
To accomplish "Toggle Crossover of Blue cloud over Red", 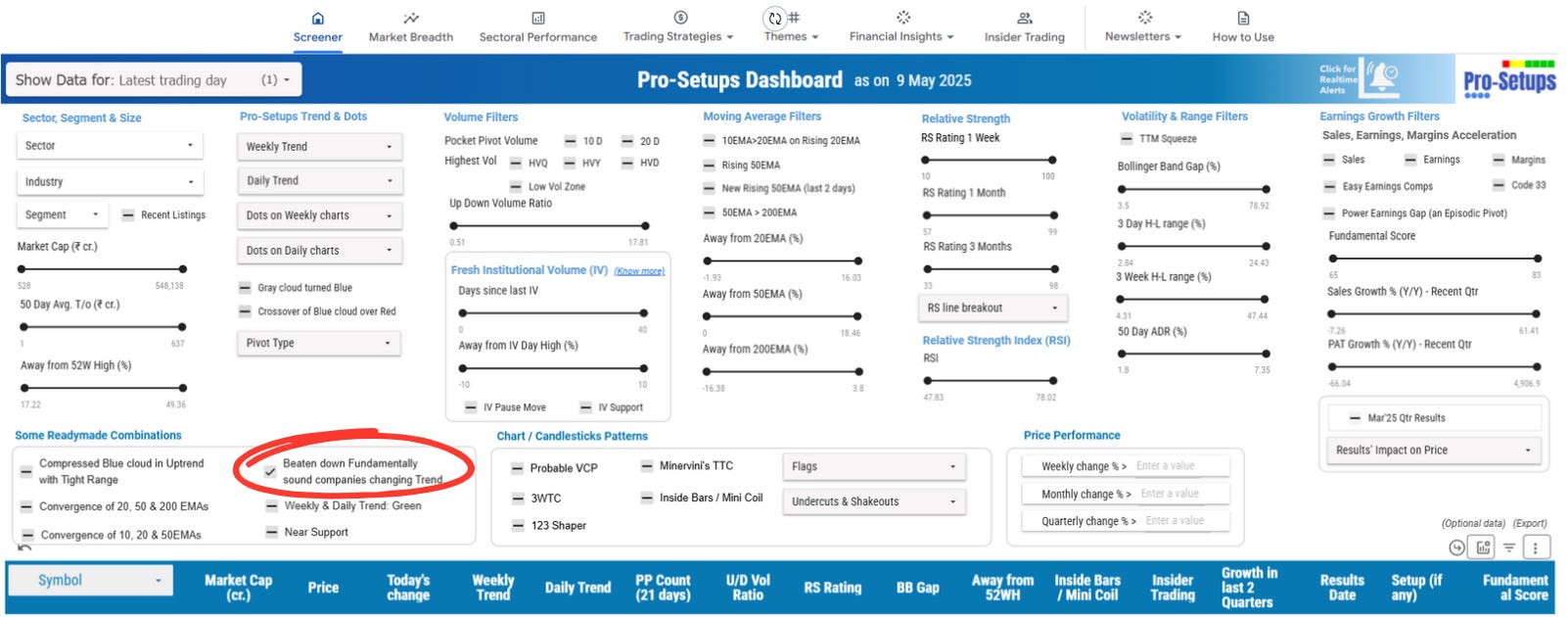I will click(246, 311).
